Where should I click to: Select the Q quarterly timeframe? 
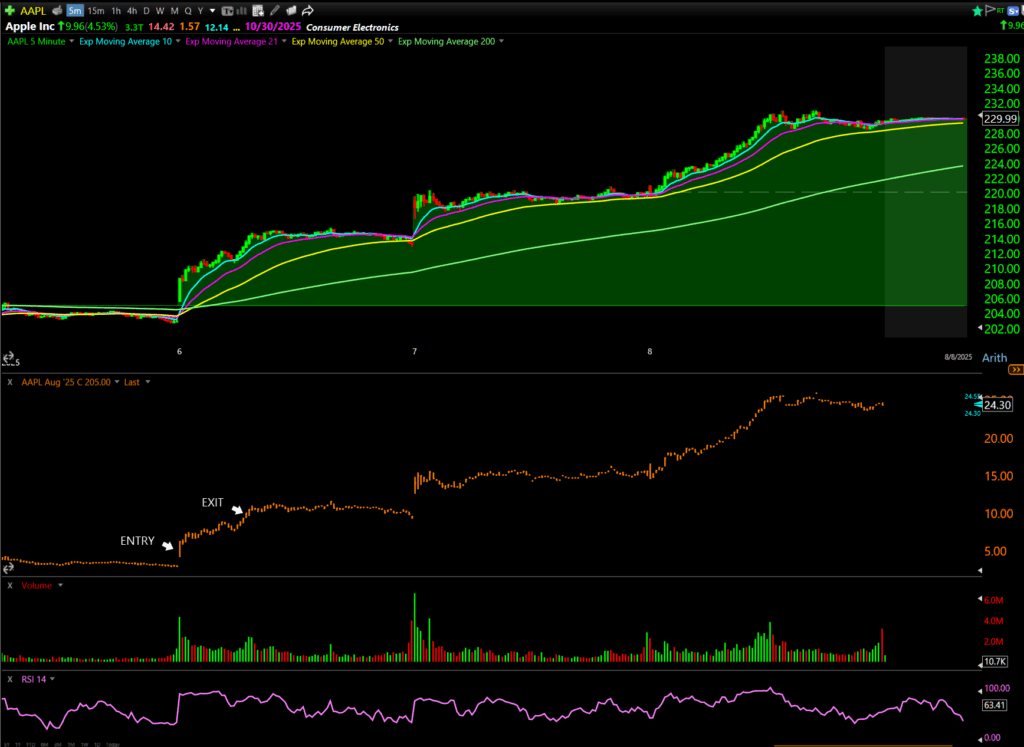point(188,10)
